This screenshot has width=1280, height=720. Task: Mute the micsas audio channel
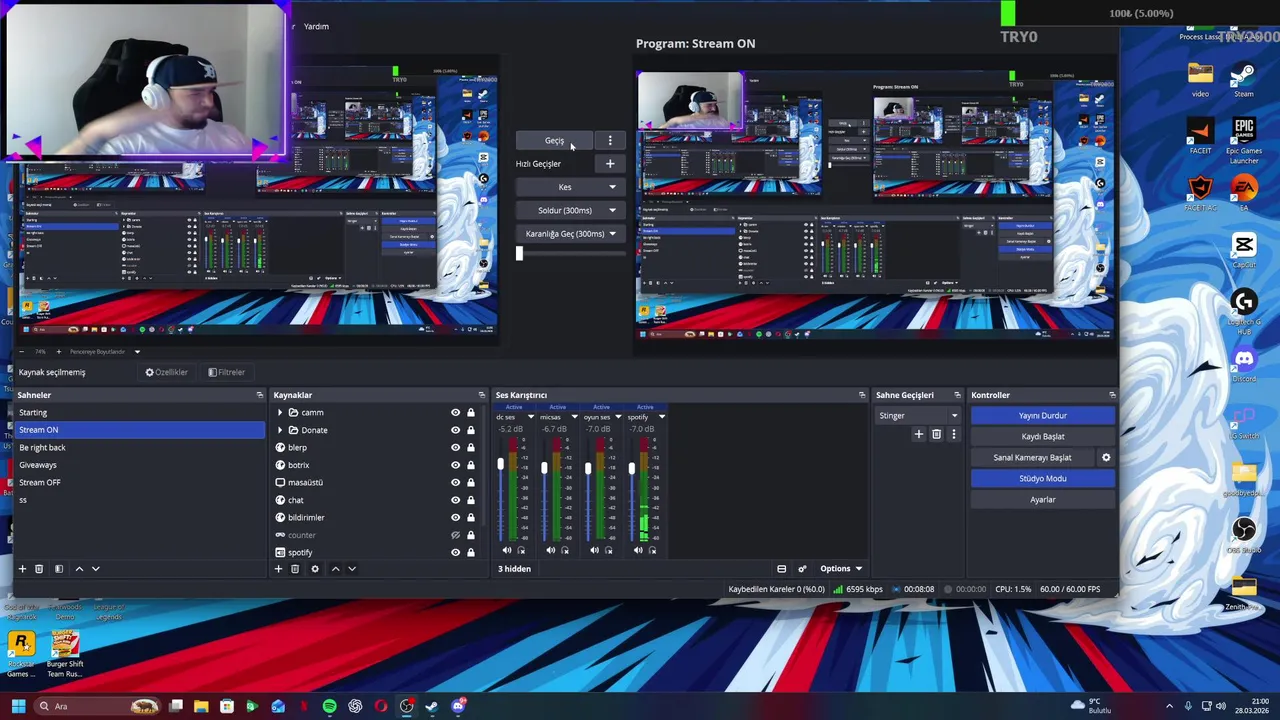pyautogui.click(x=551, y=550)
